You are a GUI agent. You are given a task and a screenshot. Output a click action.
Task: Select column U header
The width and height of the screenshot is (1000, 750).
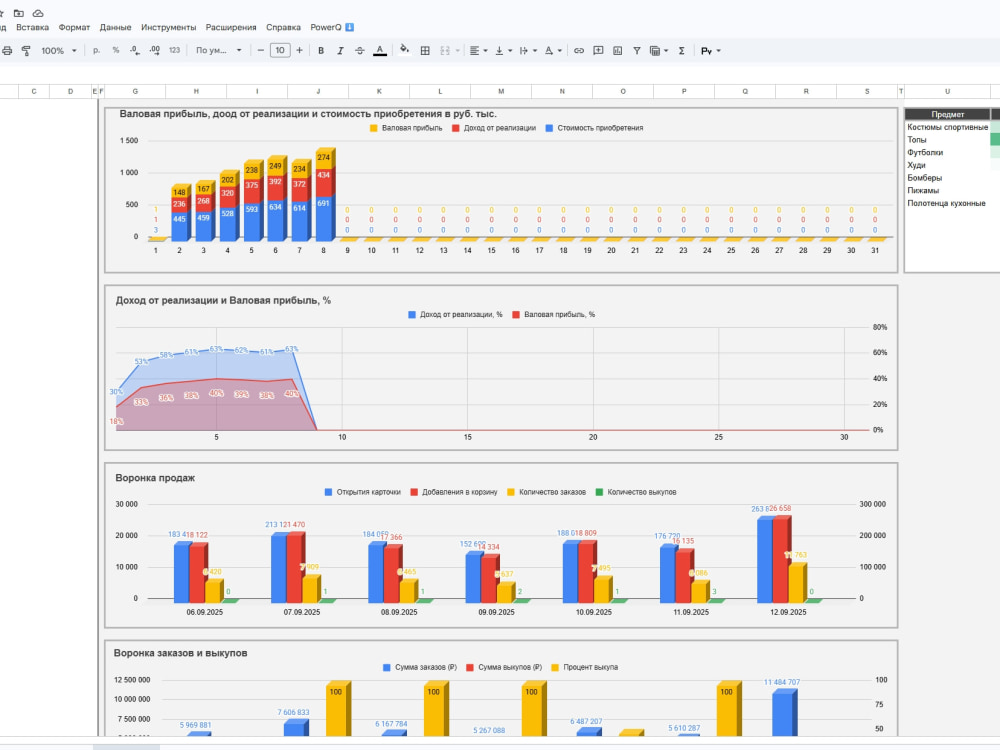[947, 91]
